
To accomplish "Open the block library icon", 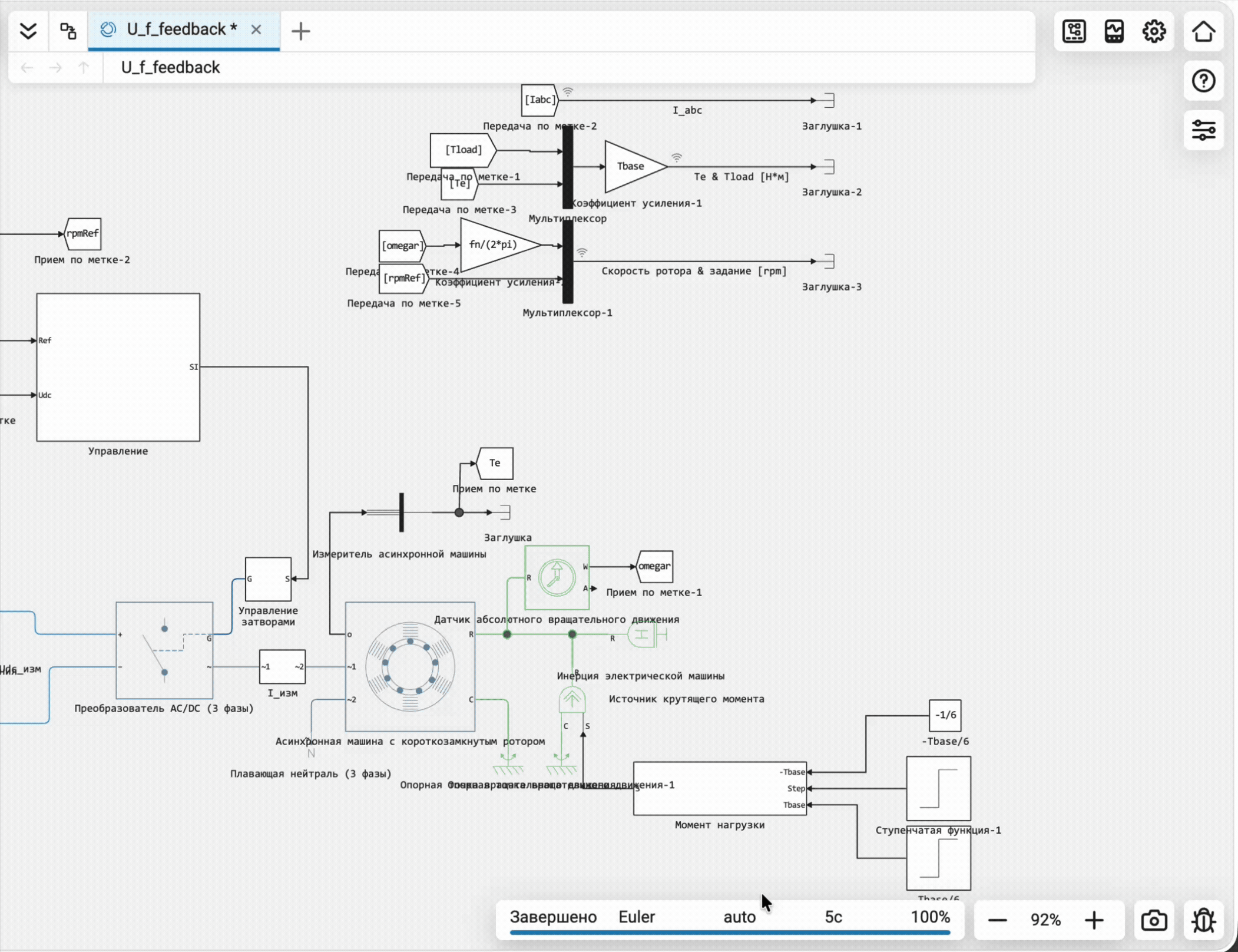I will pos(1074,31).
